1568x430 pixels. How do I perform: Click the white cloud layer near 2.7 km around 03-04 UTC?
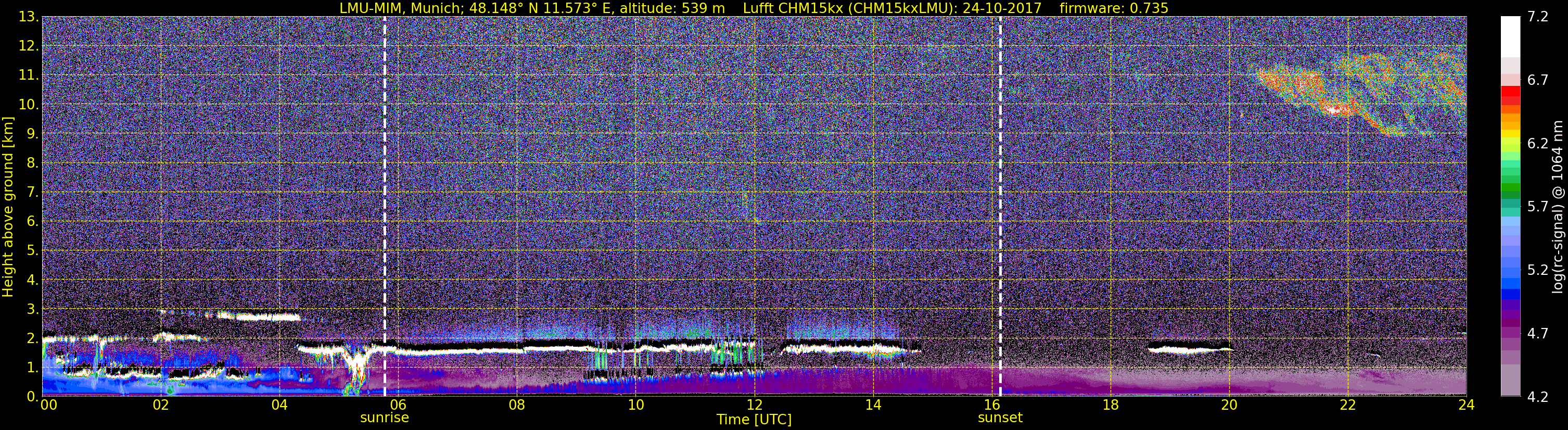click(259, 316)
